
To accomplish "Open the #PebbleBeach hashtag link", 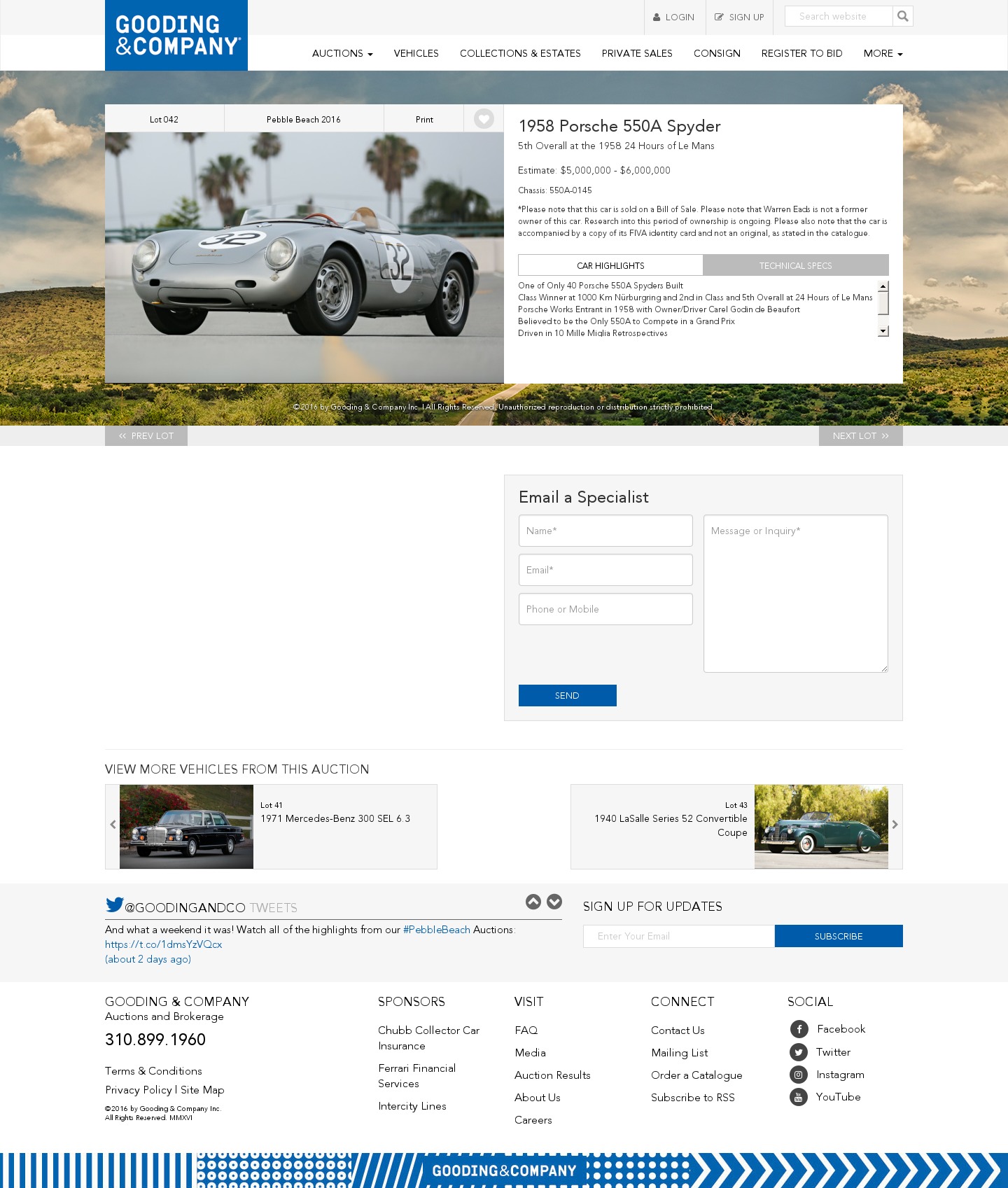I will coord(437,930).
